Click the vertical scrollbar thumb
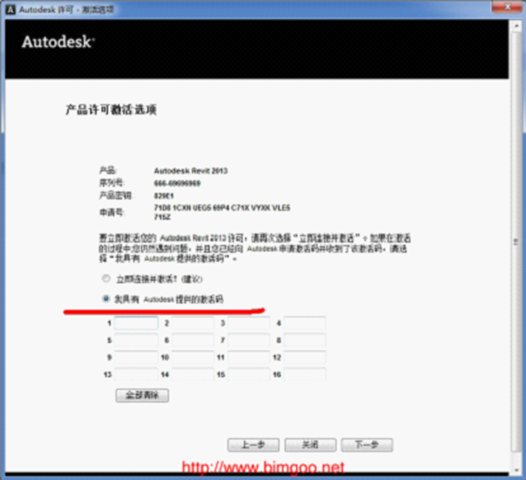Screen dimensions: 526x480 (x=516, y=242)
